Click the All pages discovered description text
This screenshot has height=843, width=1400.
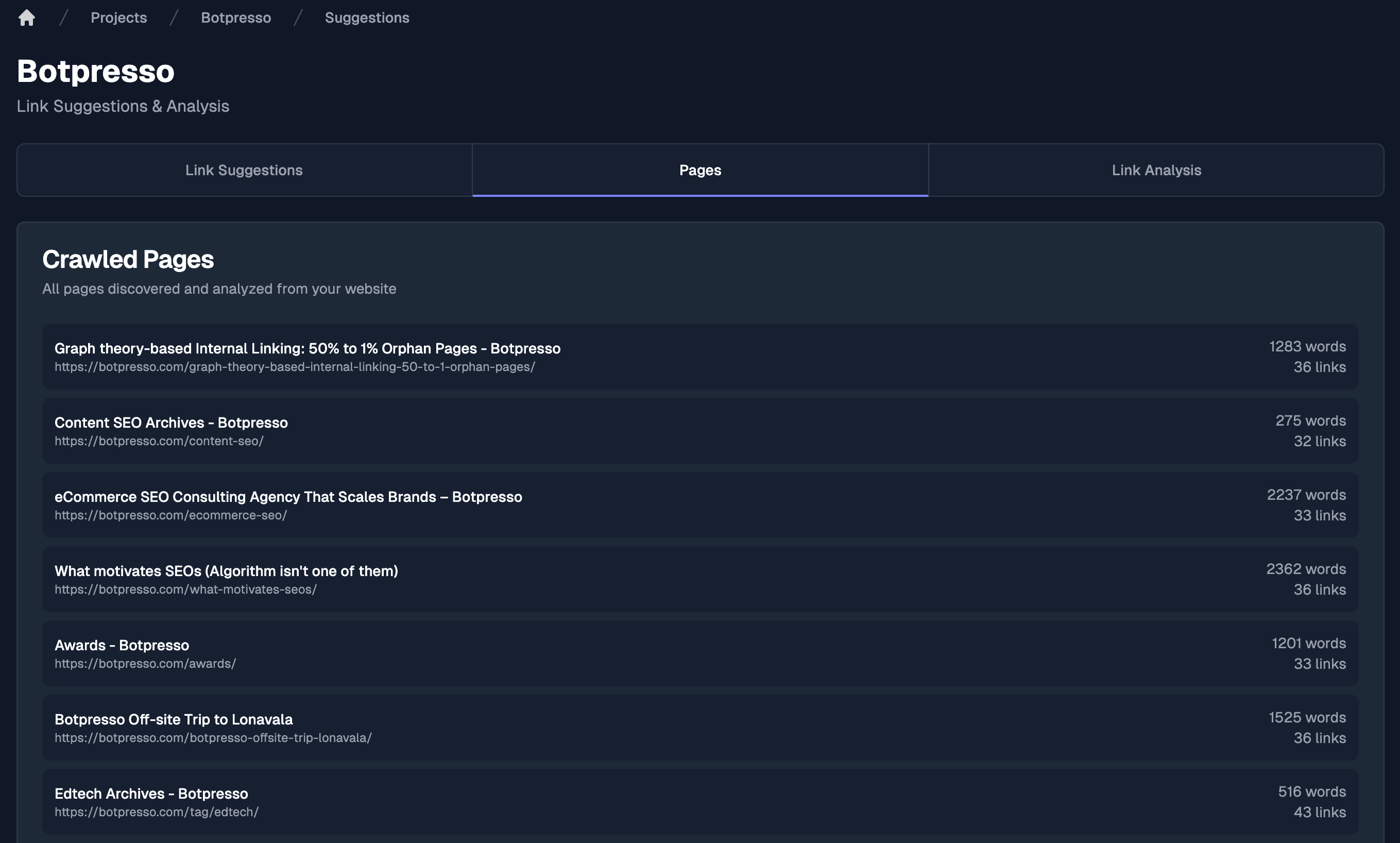219,289
